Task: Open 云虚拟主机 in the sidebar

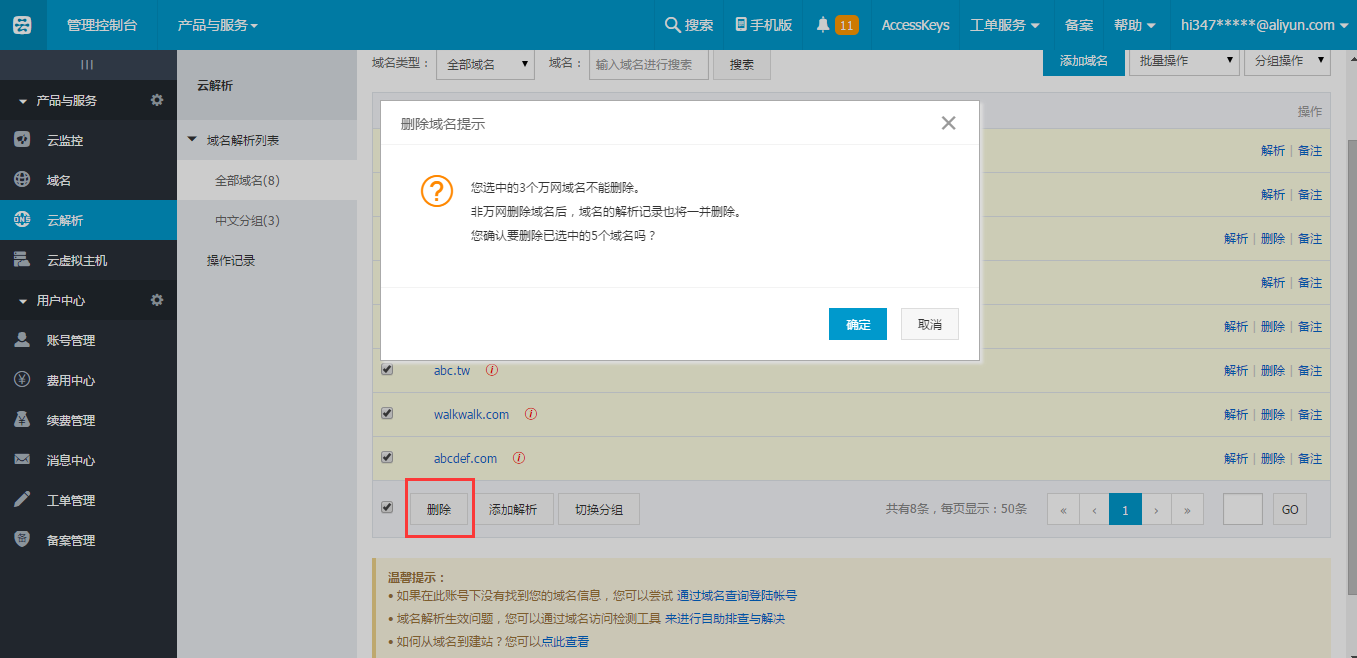Action: click(76, 260)
